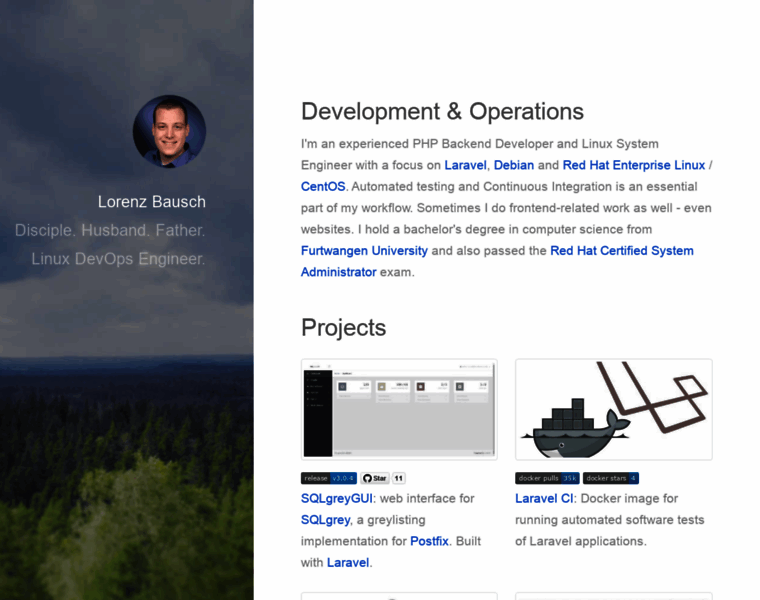Click Lorenz Bausch's profile photo
Image resolution: width=760 pixels, height=600 pixels.
coord(169,131)
